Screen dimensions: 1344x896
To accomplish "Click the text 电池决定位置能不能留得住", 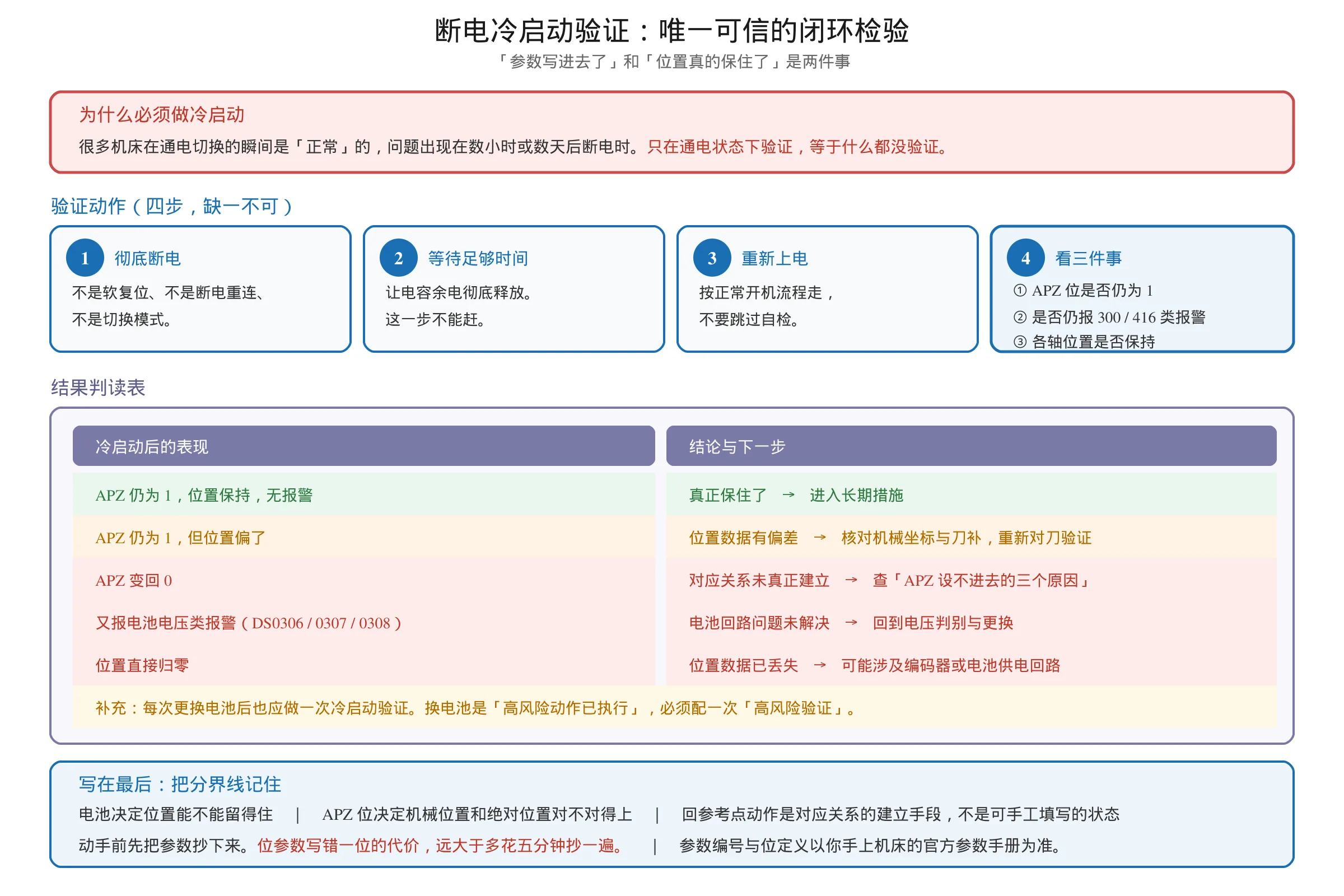I will (176, 814).
